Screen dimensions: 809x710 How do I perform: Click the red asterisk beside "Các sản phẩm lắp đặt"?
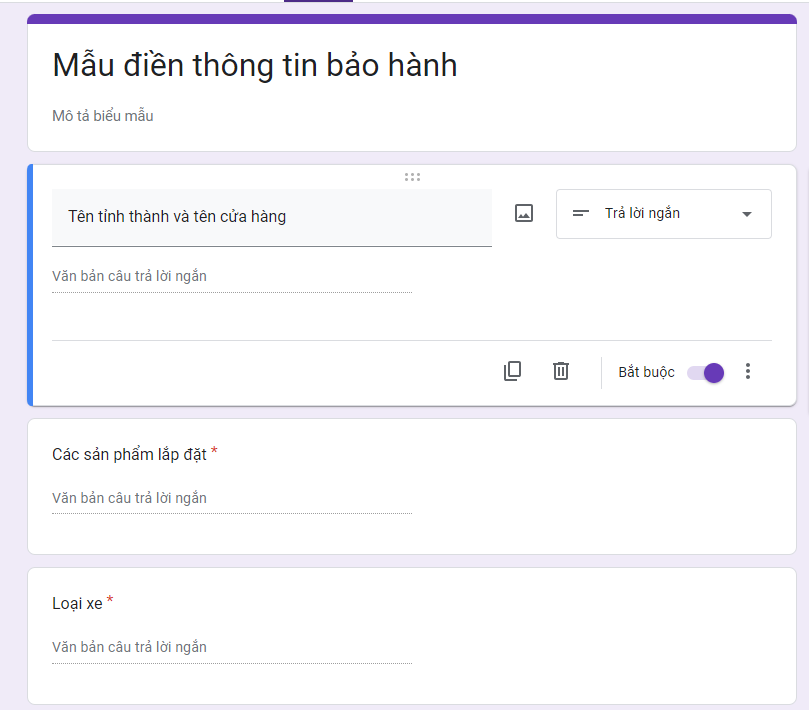(214, 453)
